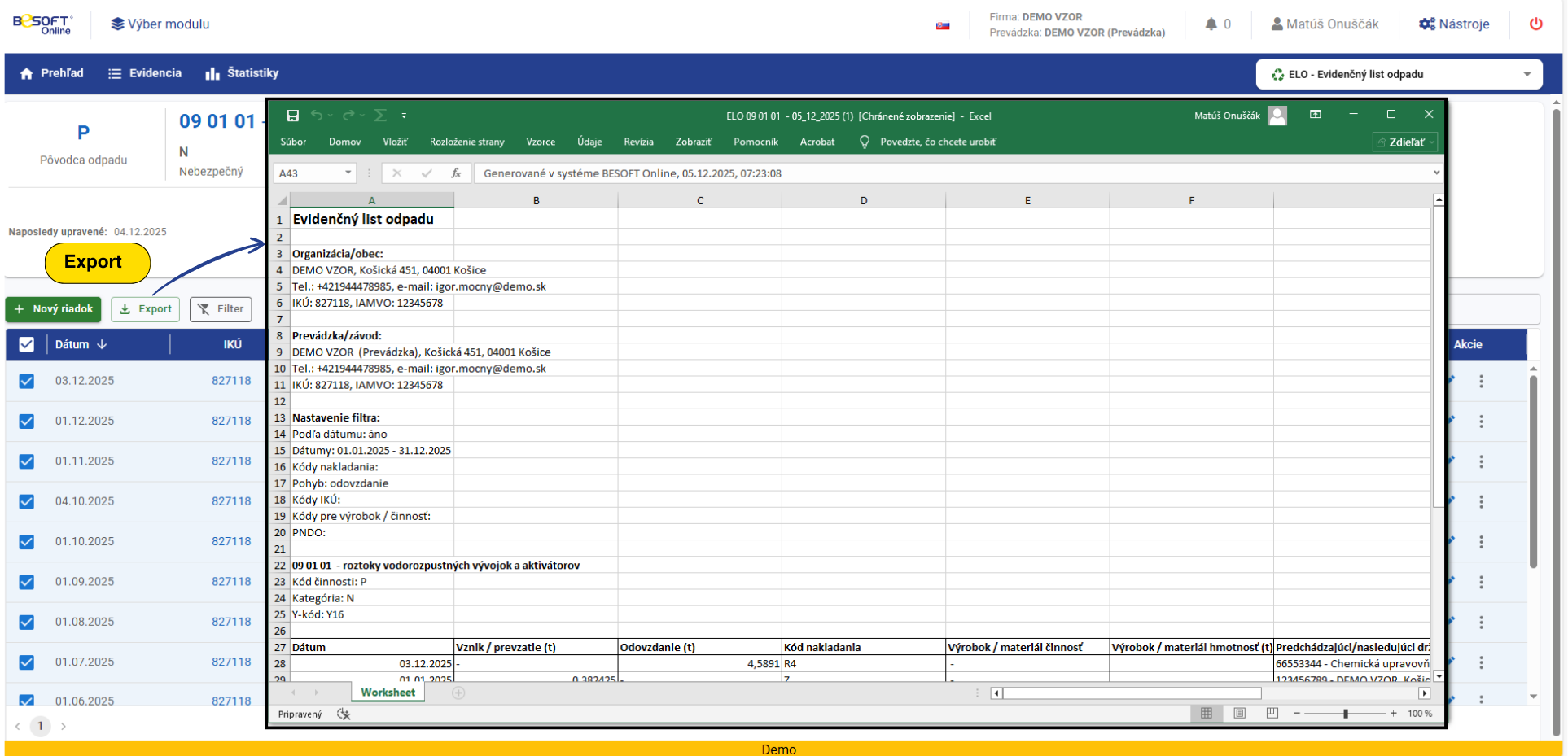Screen dimensions: 1568x756
Task: Open the Excel Name Box dropdown arrow
Action: coord(348,173)
